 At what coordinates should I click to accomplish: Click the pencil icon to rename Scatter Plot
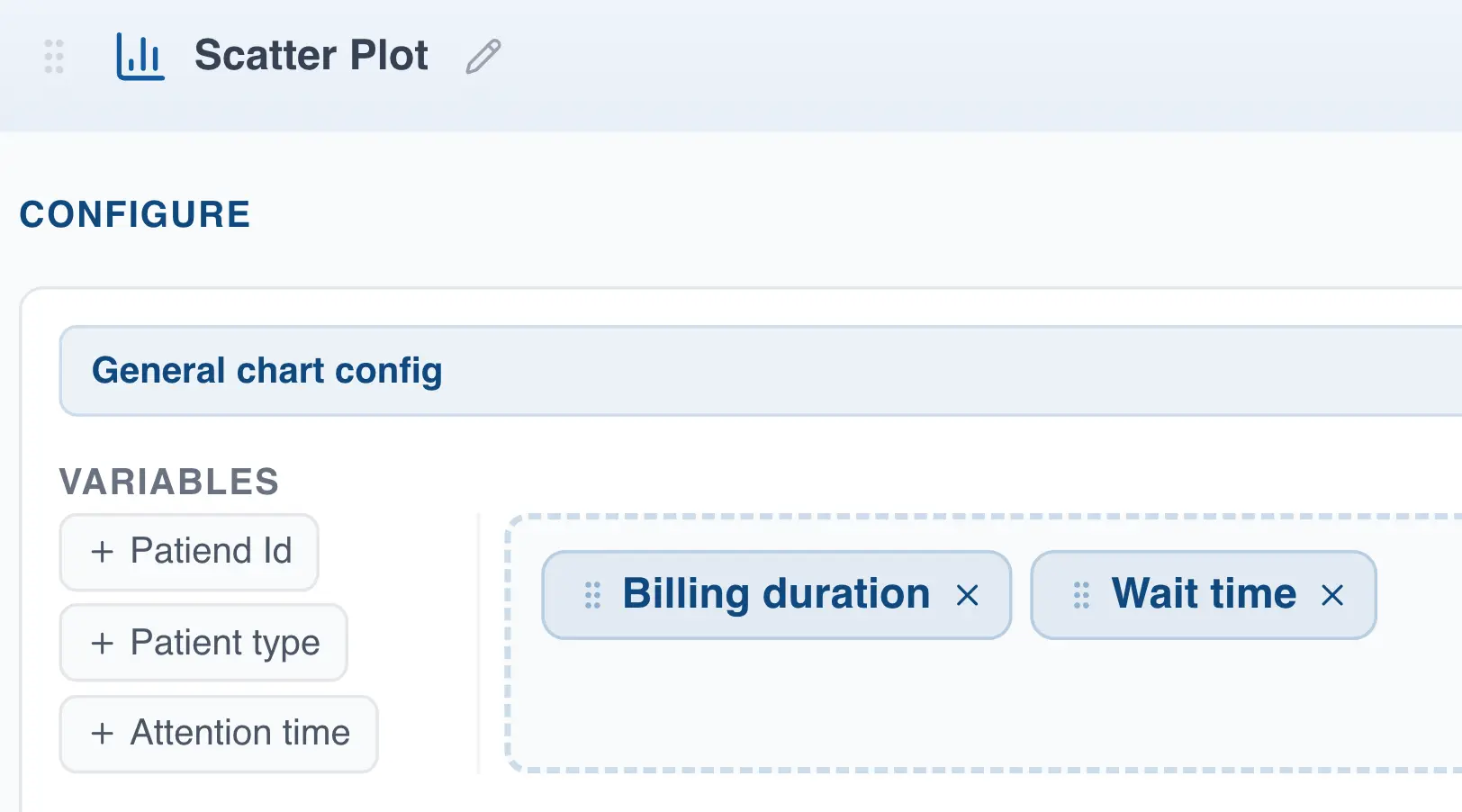tap(483, 56)
